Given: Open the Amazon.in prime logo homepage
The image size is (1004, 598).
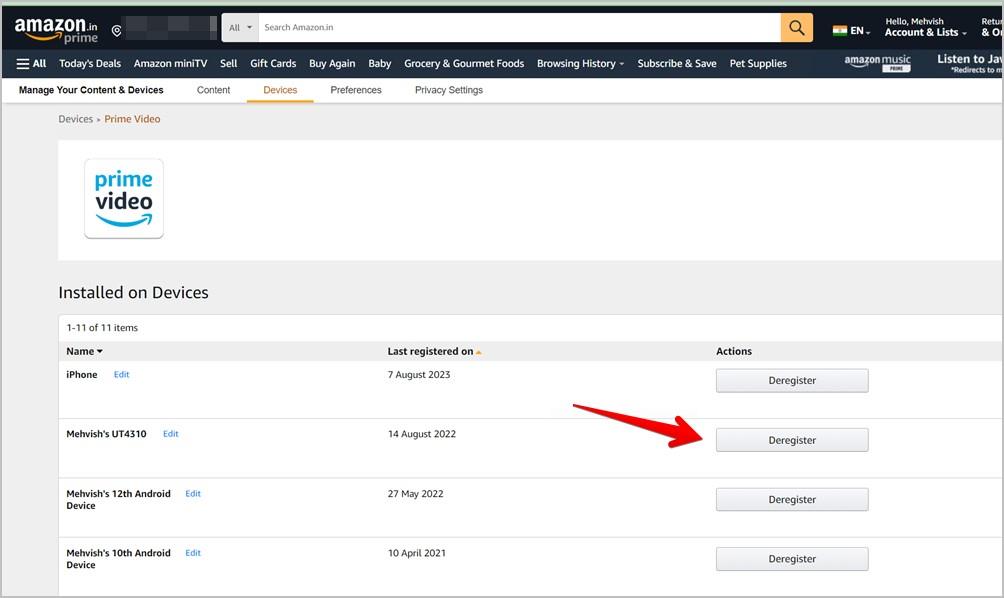Looking at the screenshot, I should pyautogui.click(x=56, y=29).
